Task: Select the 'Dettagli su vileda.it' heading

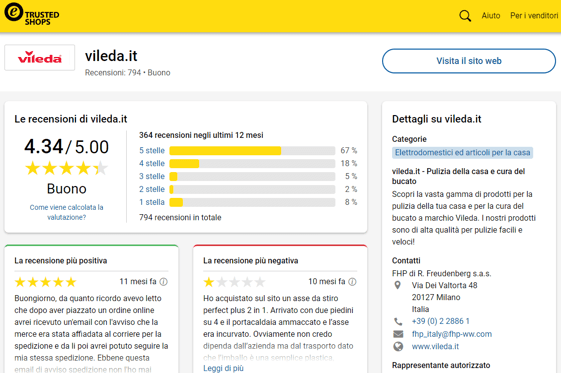Action: tap(436, 119)
